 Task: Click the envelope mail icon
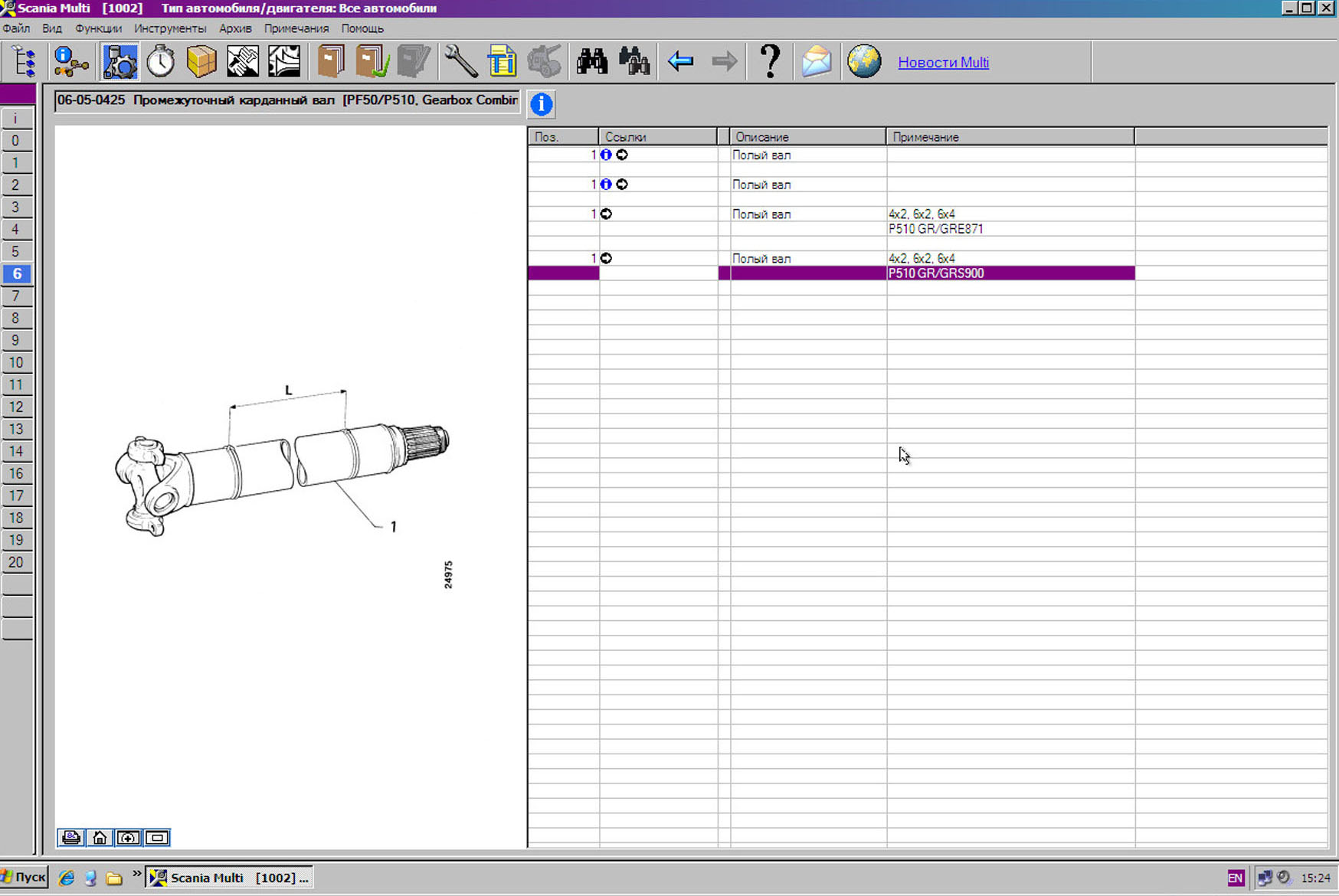pyautogui.click(x=817, y=61)
